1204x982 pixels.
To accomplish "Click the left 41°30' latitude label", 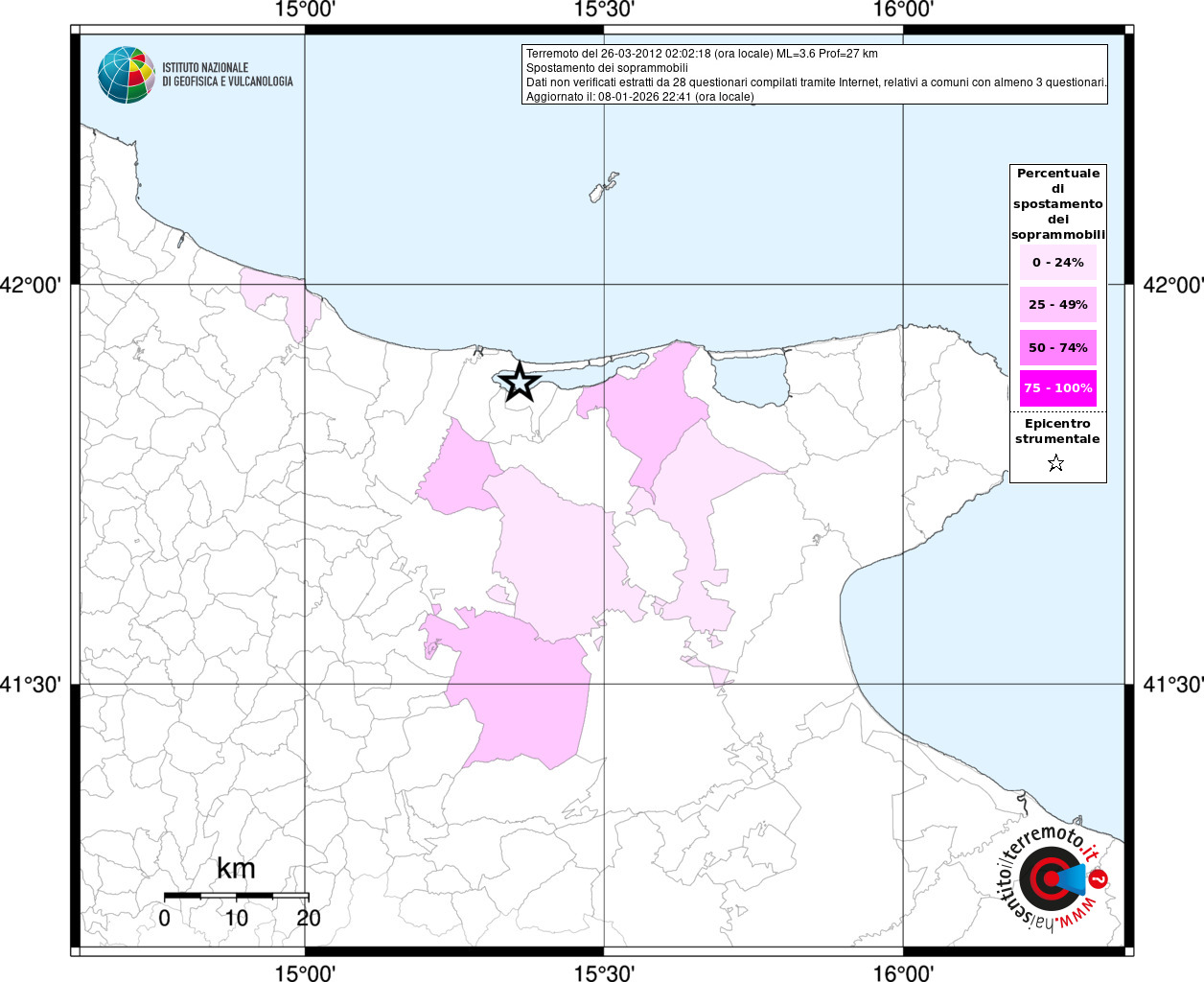I will click(x=31, y=685).
